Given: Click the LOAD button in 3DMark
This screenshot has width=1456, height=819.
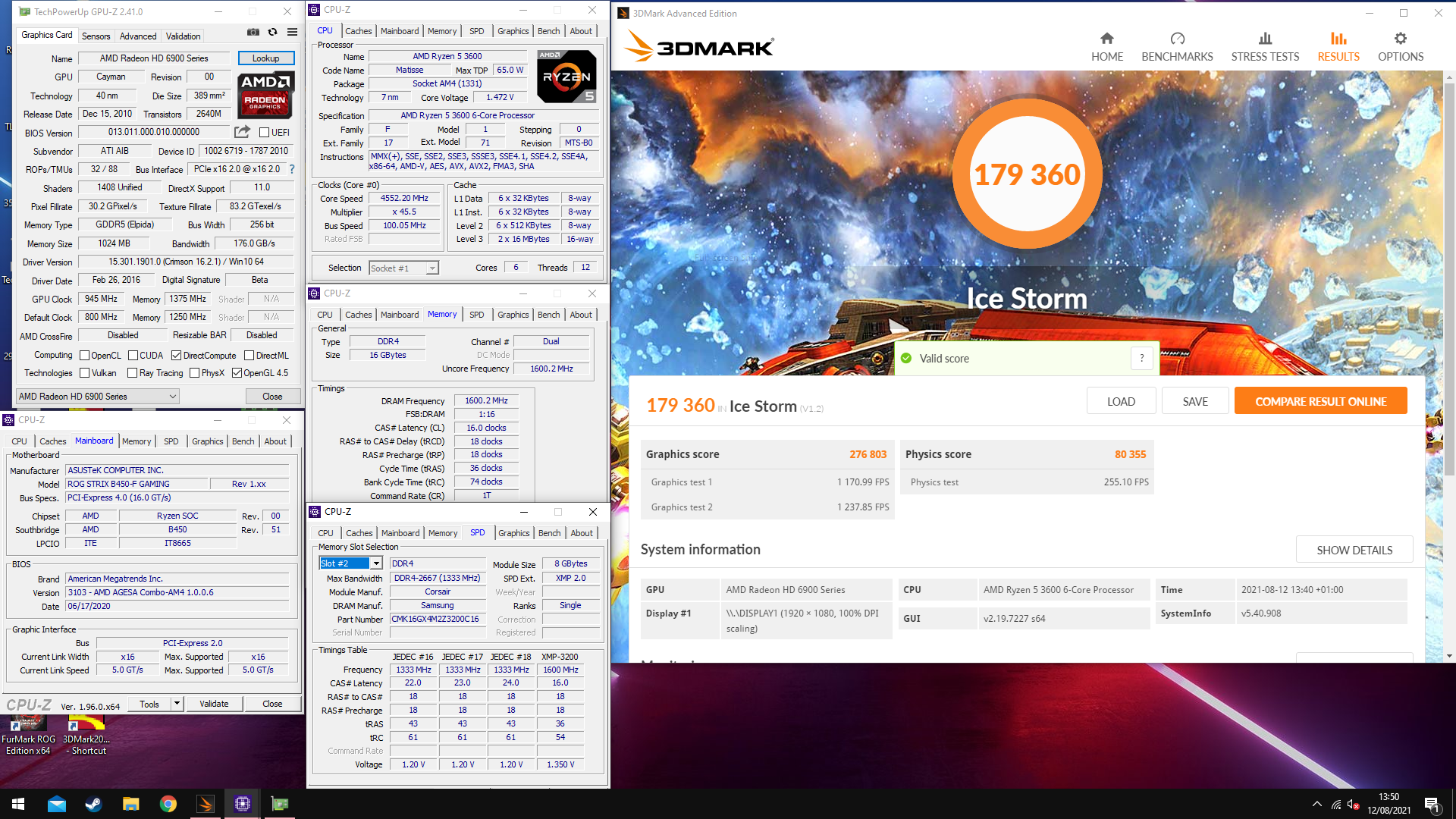Looking at the screenshot, I should (x=1121, y=401).
